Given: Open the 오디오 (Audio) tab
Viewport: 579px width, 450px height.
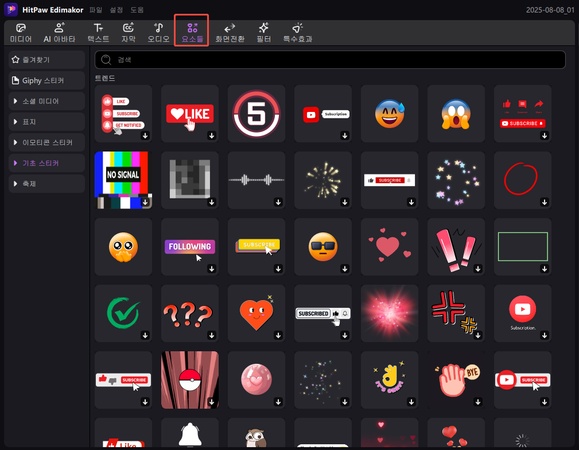Looking at the screenshot, I should pos(158,32).
